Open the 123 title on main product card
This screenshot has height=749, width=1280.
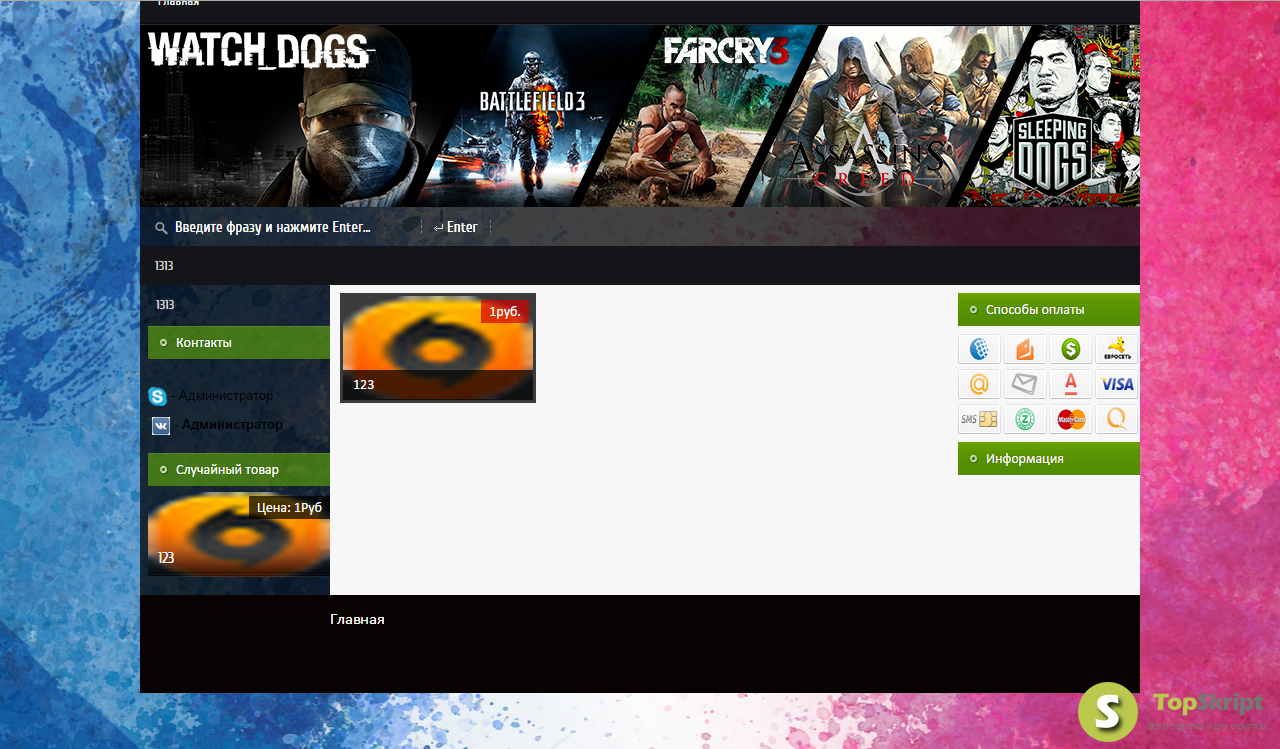364,384
